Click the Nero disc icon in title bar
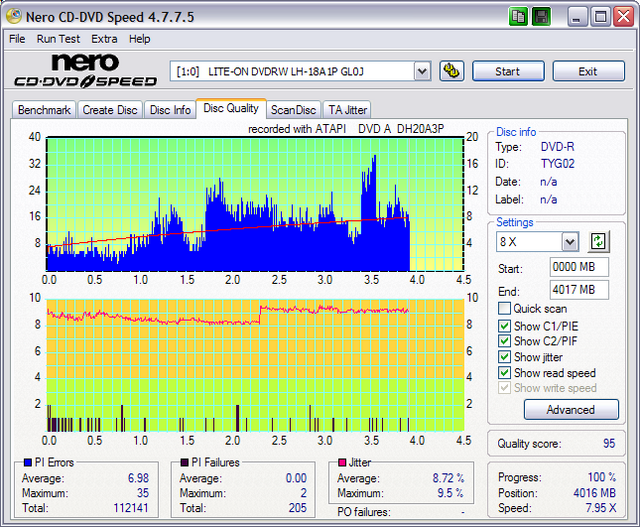640x527 pixels. [14, 16]
